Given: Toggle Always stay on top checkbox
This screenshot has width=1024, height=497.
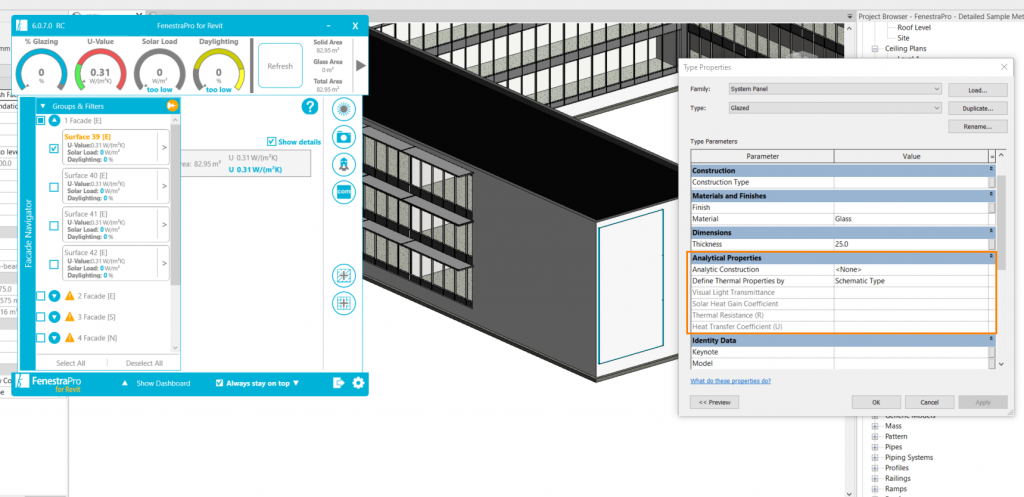Looking at the screenshot, I should 220,383.
